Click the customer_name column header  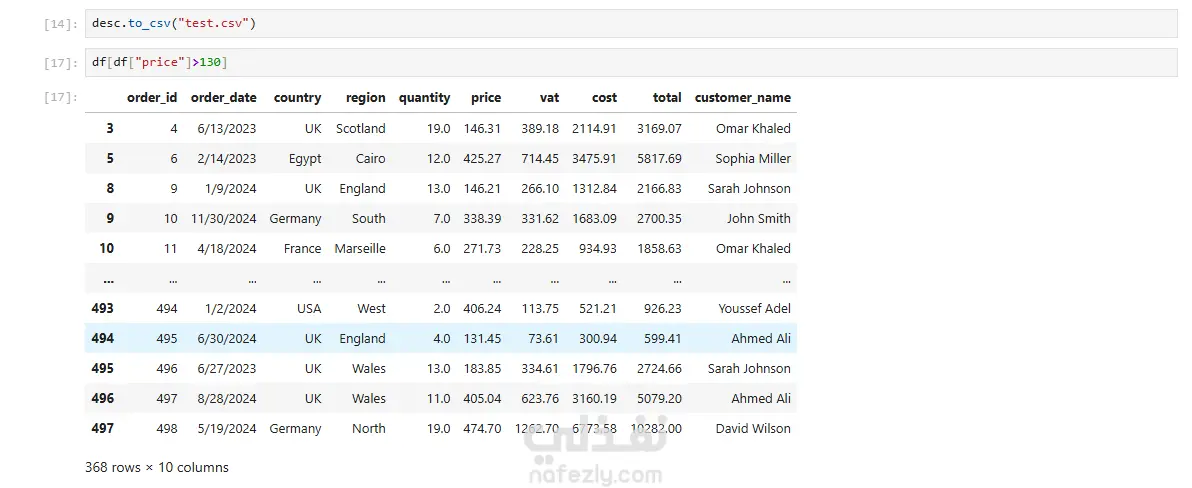[x=743, y=97]
